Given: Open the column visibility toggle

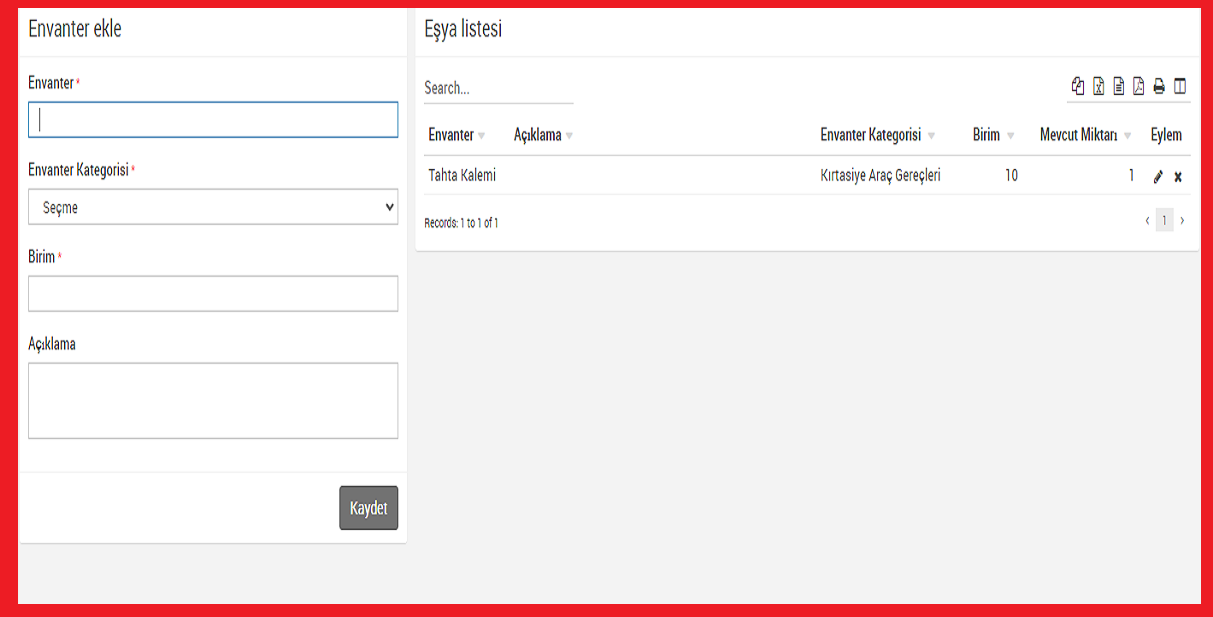Looking at the screenshot, I should [x=1180, y=87].
